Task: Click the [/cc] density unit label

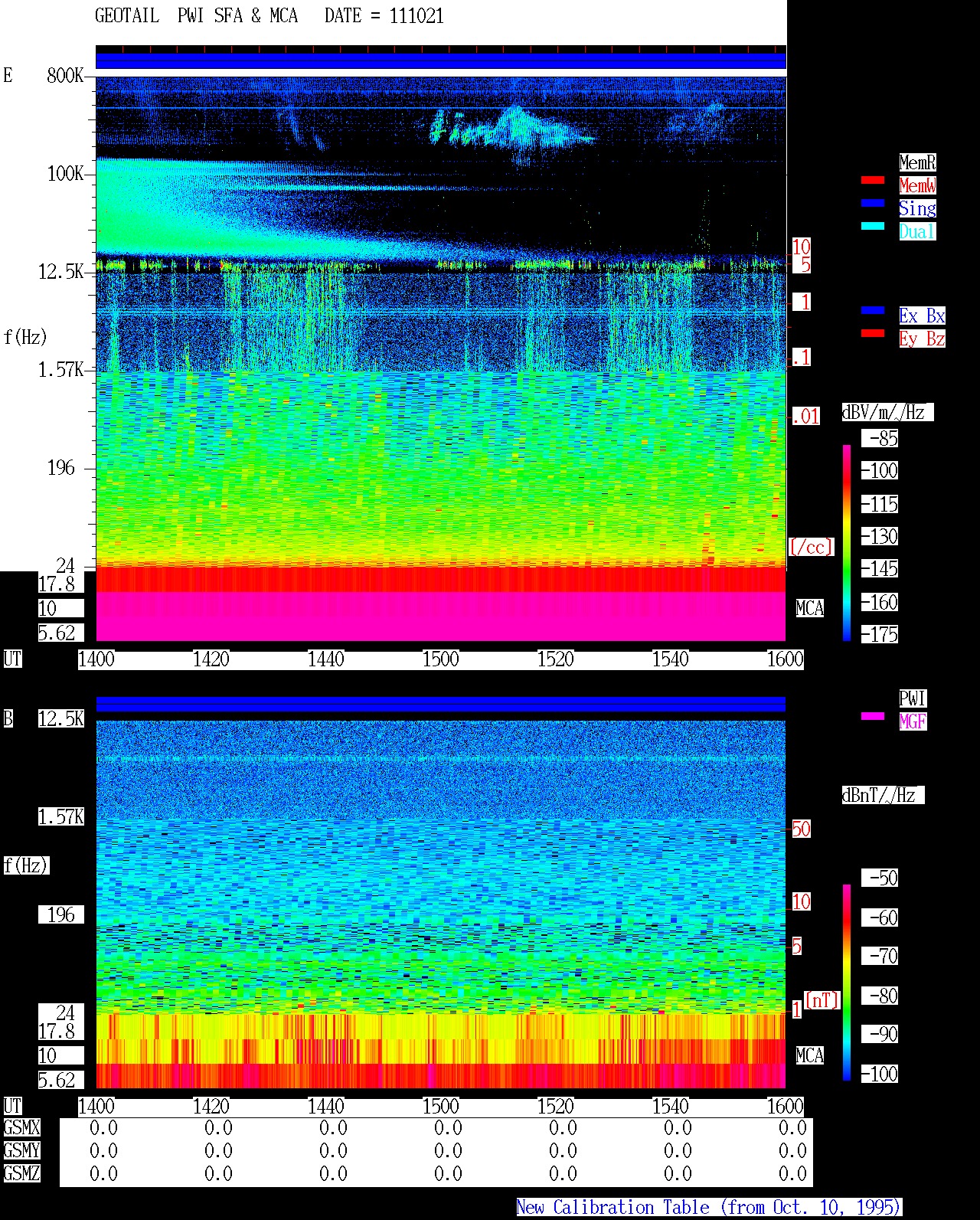Action: (x=811, y=547)
